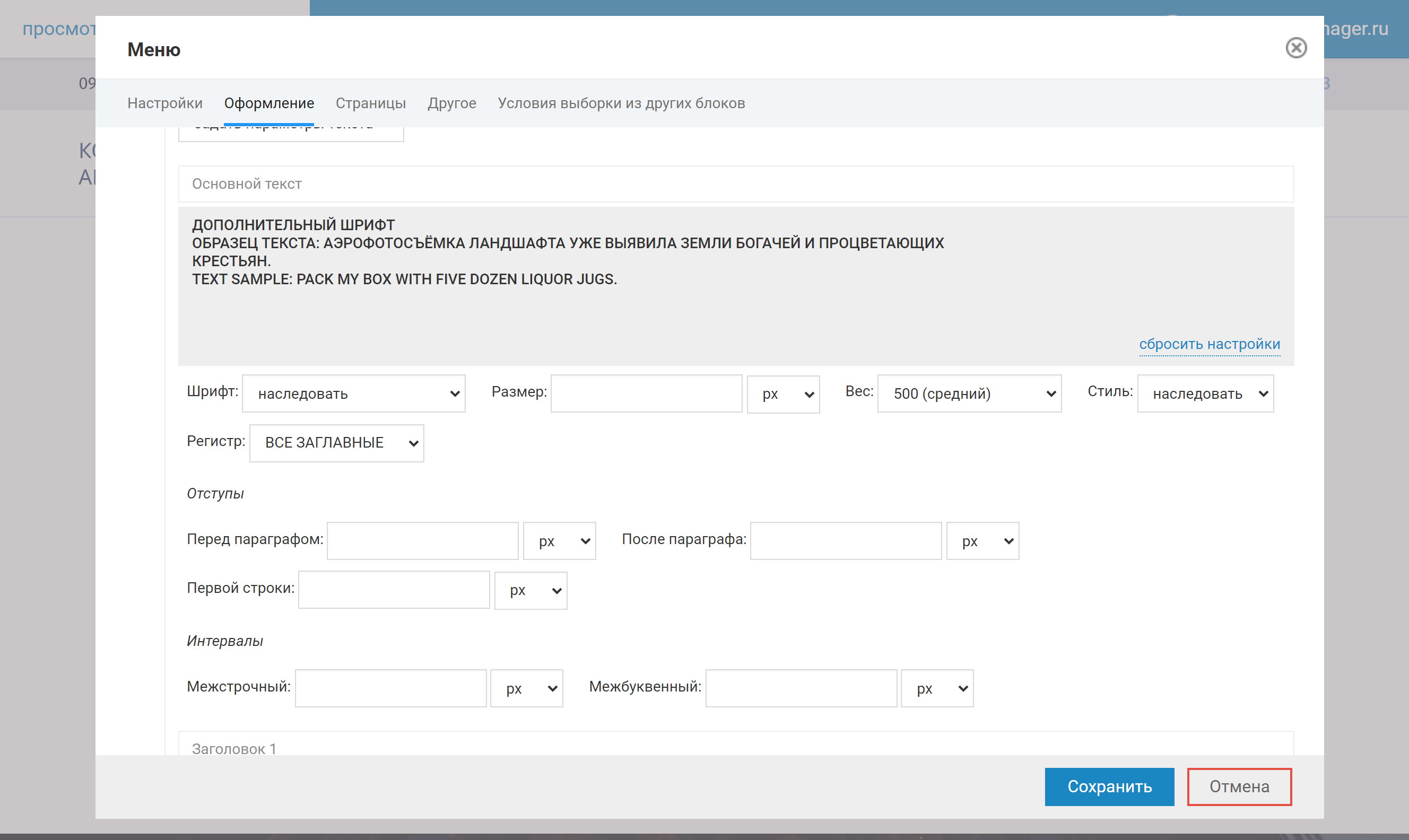Click the Отмена button

click(x=1239, y=786)
